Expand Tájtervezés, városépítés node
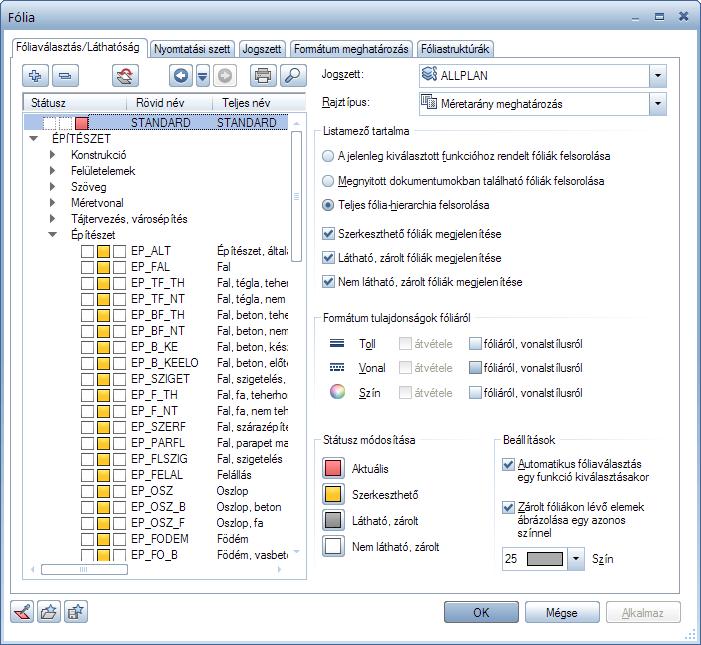 (x=52, y=219)
